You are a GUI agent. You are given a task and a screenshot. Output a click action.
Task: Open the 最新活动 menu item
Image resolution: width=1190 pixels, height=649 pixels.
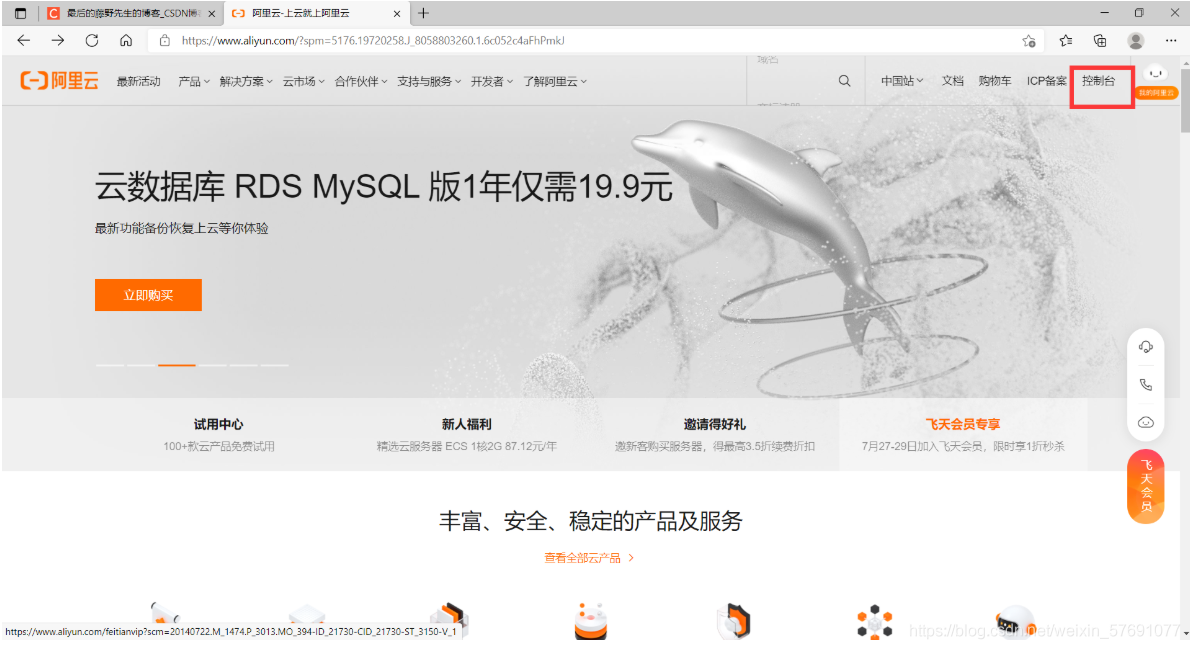click(138, 81)
